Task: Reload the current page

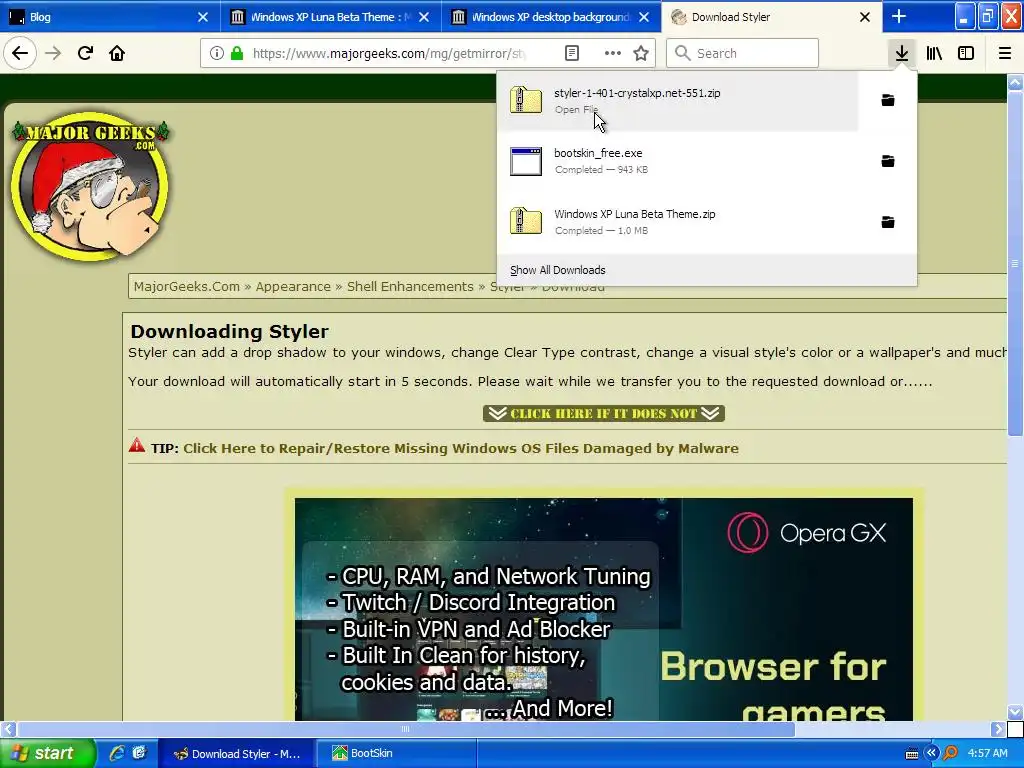Action: 85,53
